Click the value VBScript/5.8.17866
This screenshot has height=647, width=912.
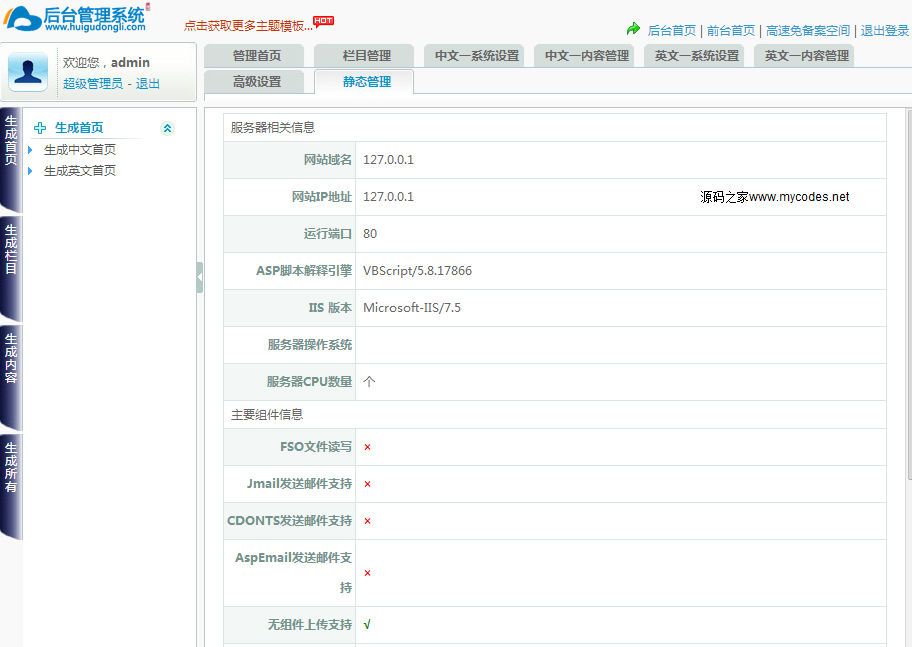click(x=418, y=271)
